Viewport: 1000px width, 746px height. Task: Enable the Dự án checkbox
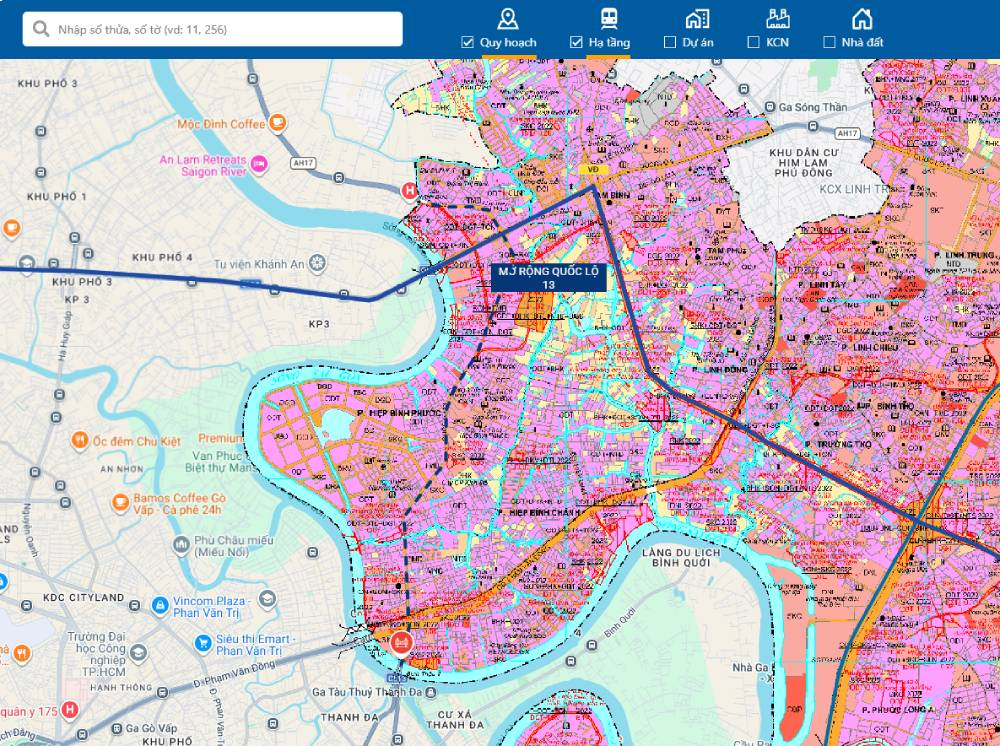coord(670,43)
